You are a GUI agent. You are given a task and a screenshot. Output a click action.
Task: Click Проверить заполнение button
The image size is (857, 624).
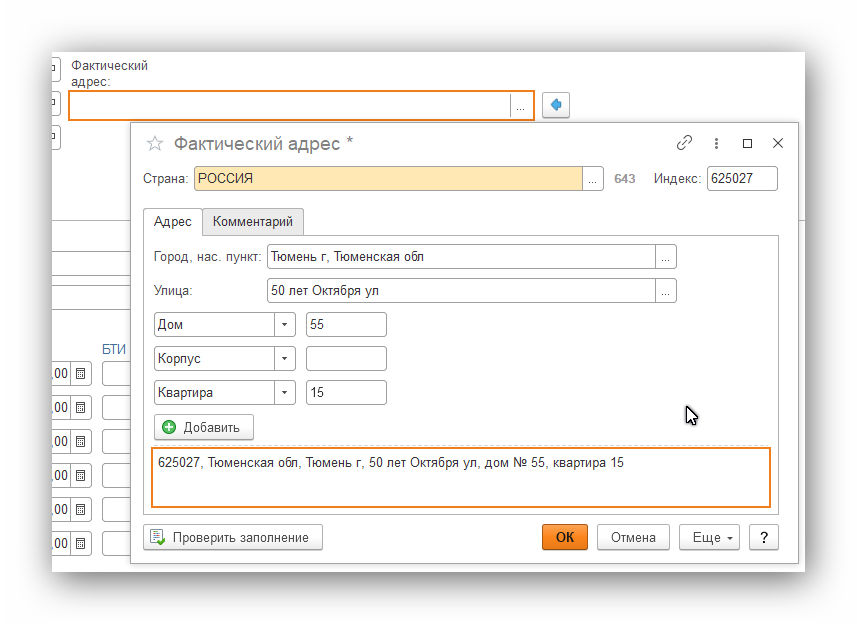point(233,537)
